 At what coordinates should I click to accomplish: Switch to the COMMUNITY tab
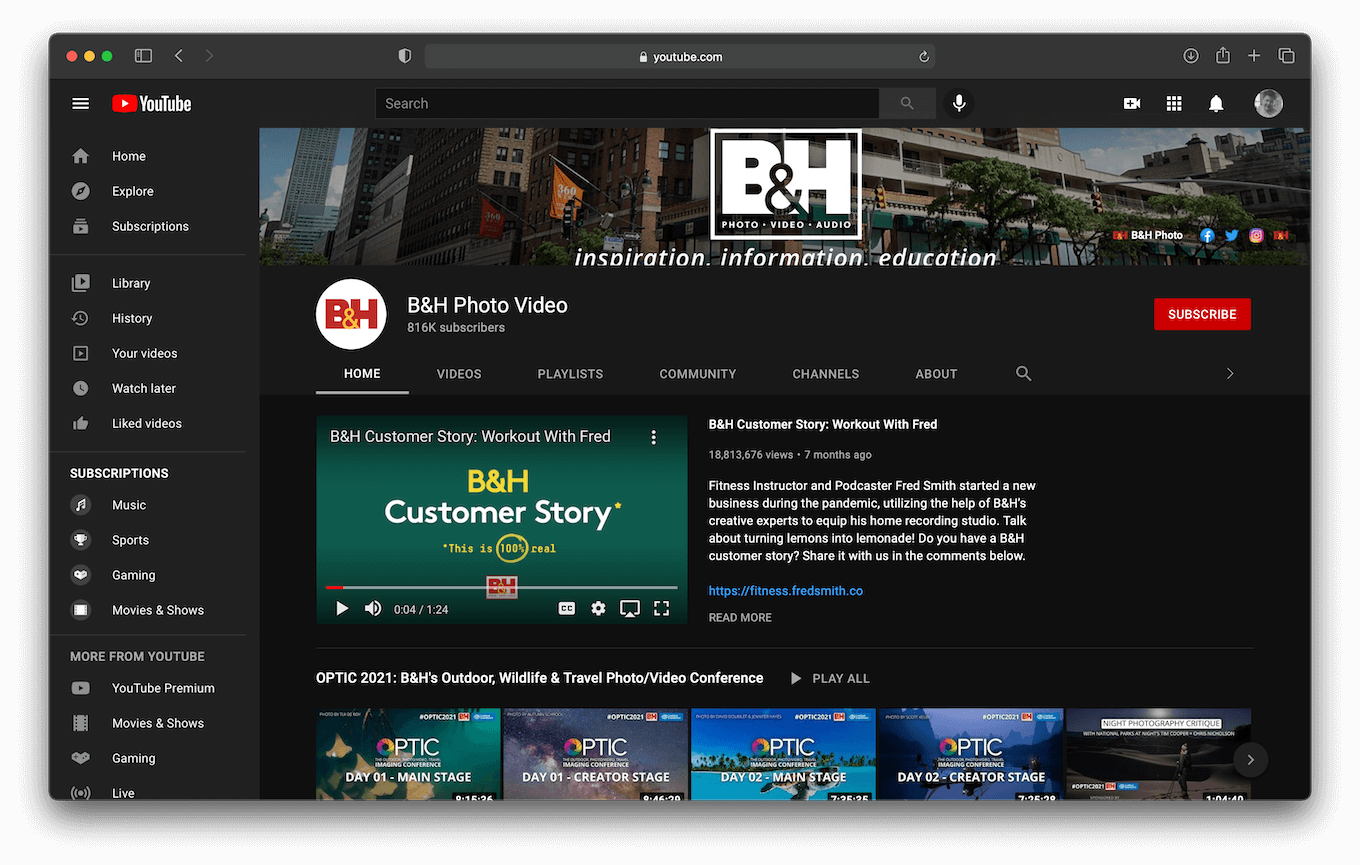698,374
